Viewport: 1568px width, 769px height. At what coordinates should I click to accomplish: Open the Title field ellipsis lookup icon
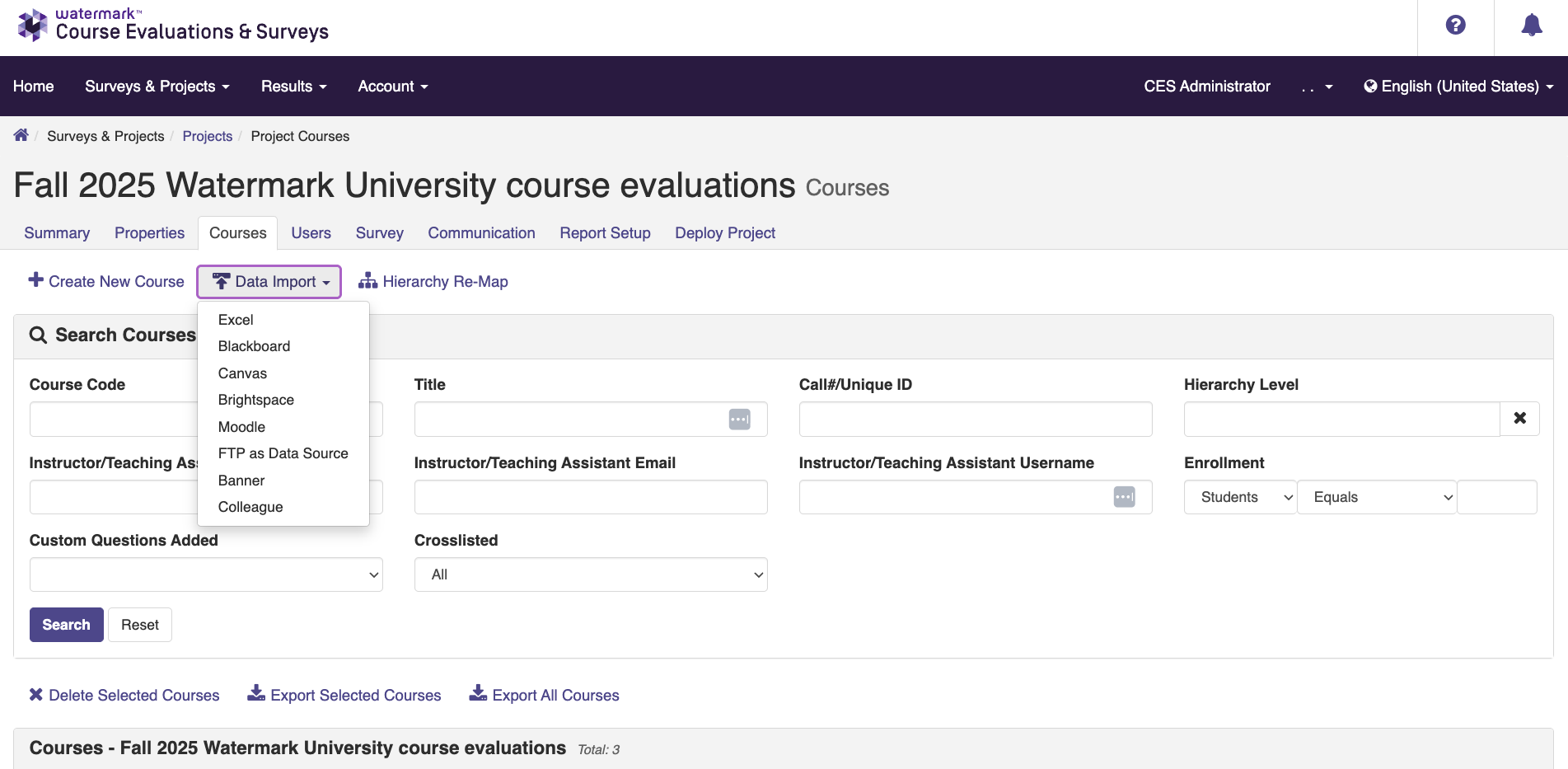(x=739, y=420)
